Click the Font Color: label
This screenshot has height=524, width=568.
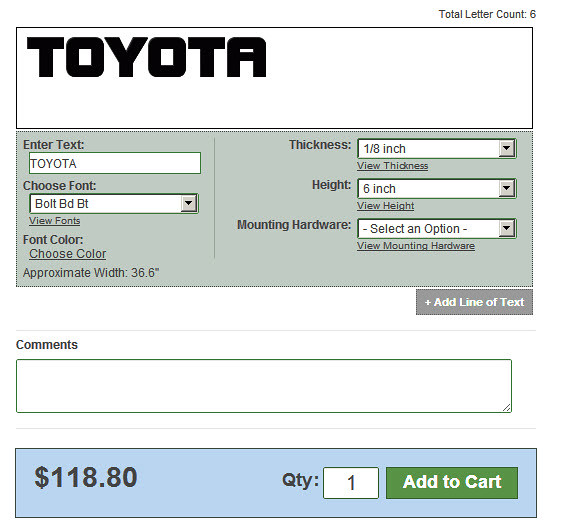coord(53,240)
